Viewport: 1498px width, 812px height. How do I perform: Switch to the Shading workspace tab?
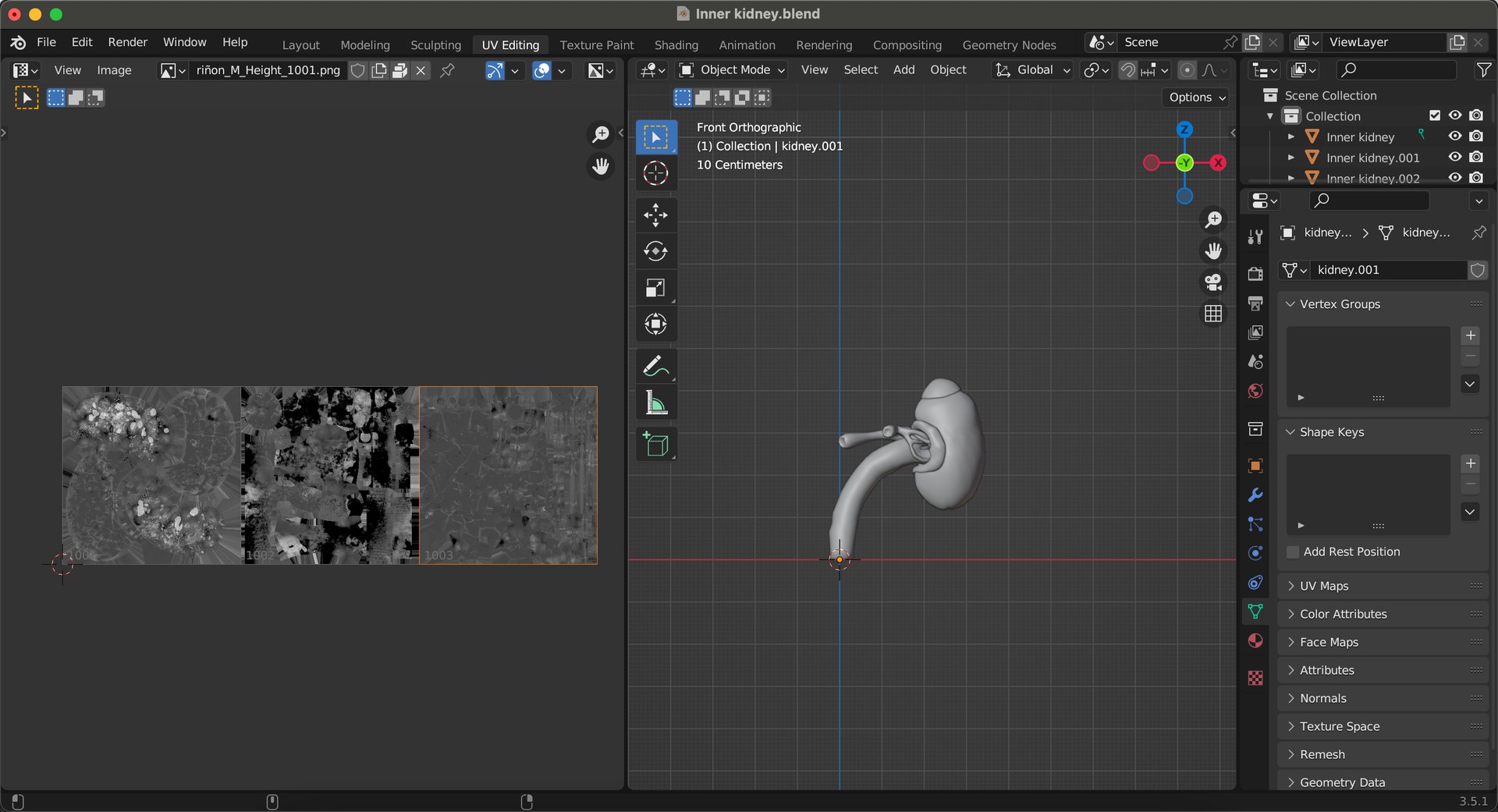(x=676, y=45)
